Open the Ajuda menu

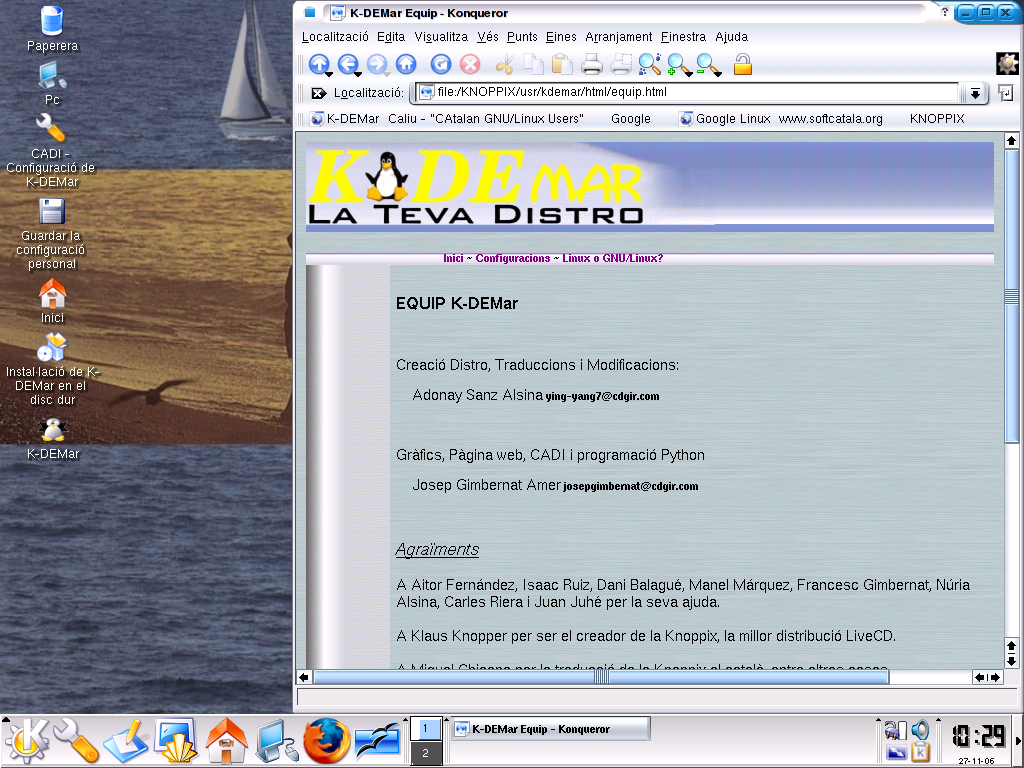pos(731,37)
